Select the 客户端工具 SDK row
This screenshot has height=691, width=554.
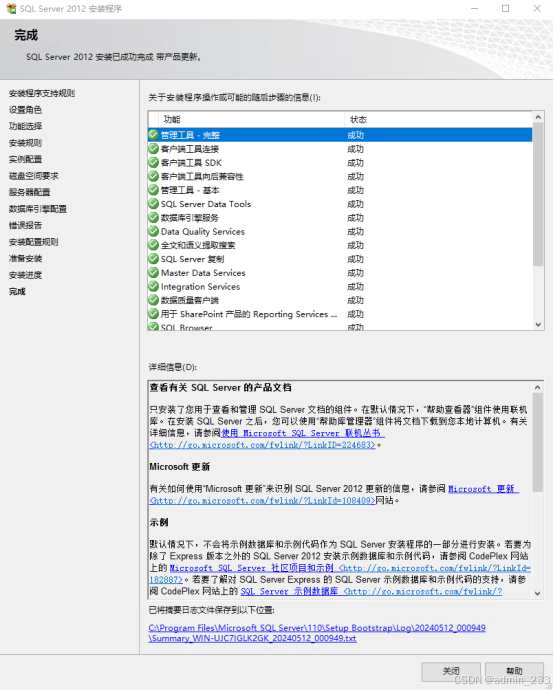(x=340, y=162)
